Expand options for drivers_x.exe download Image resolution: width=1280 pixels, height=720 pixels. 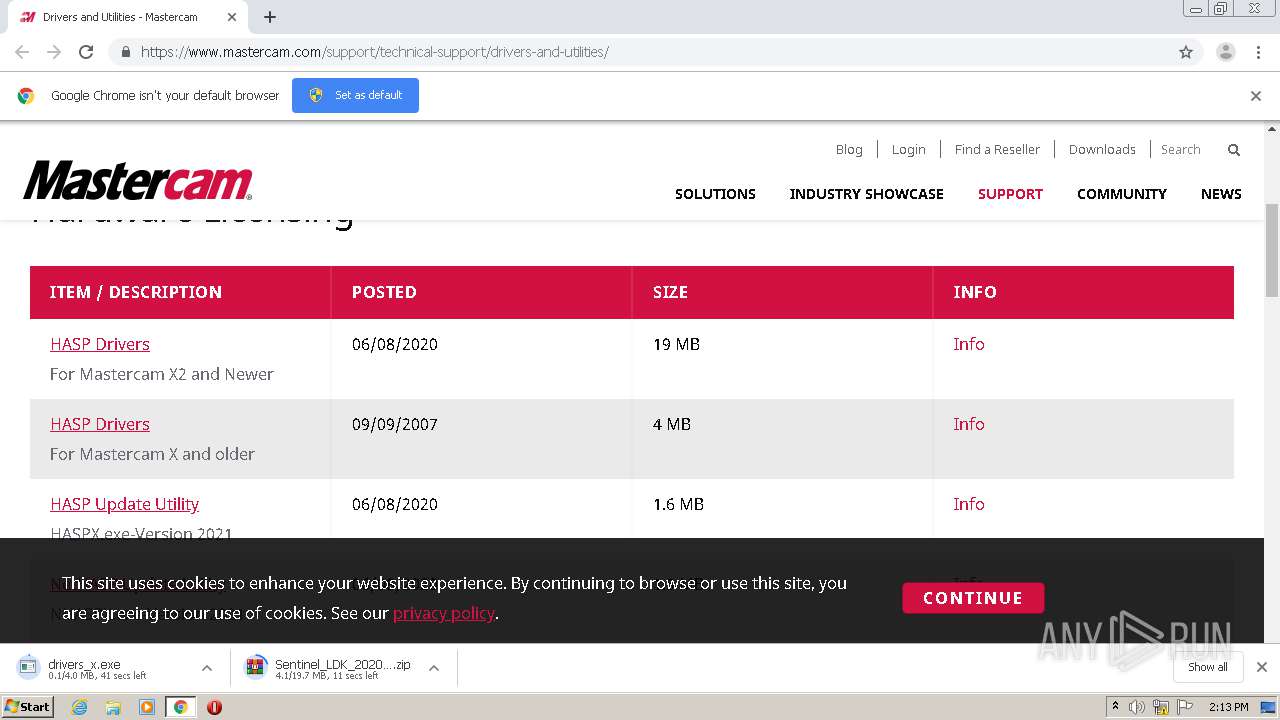pos(207,668)
